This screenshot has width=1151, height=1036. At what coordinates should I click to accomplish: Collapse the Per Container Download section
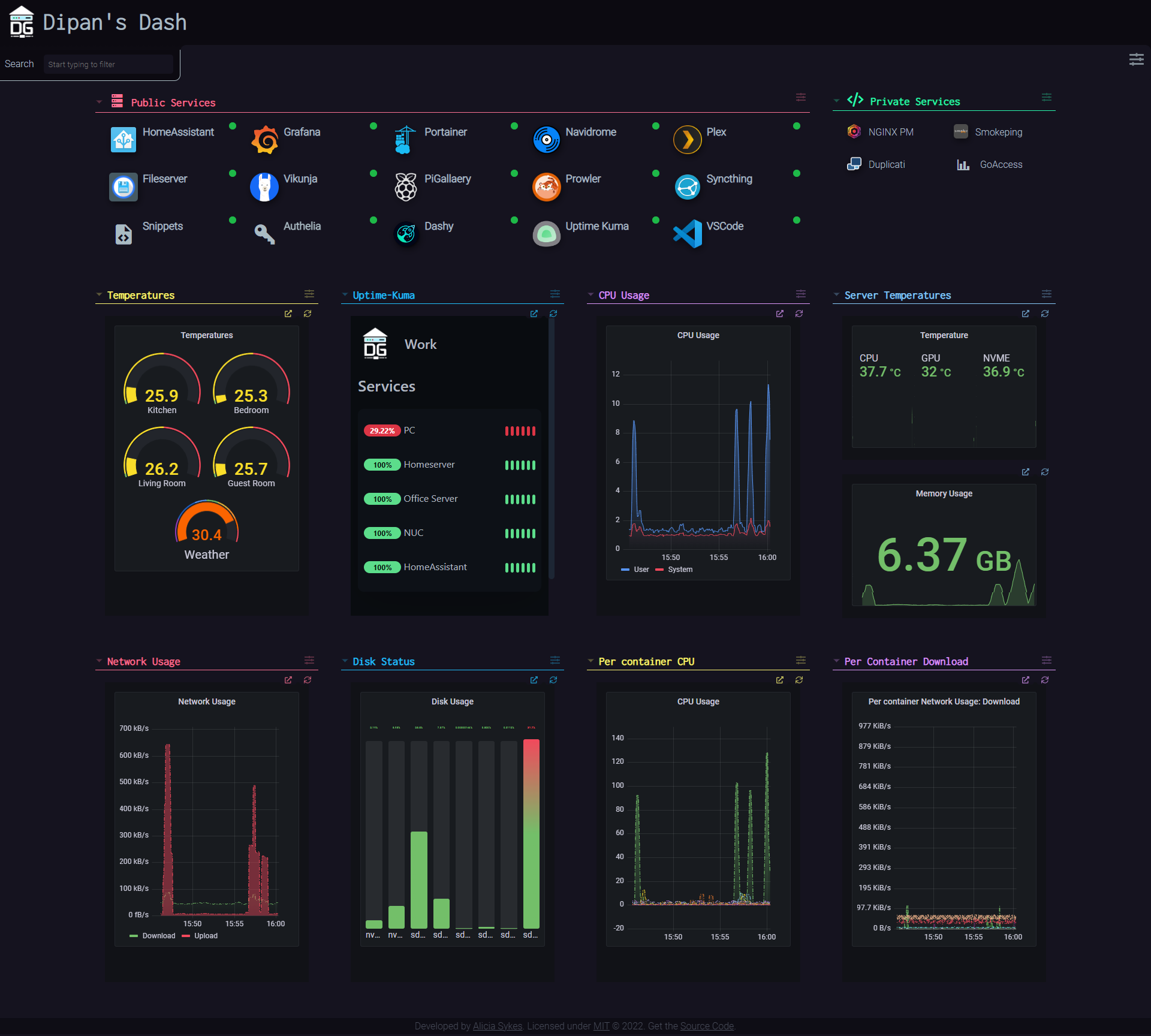[836, 661]
